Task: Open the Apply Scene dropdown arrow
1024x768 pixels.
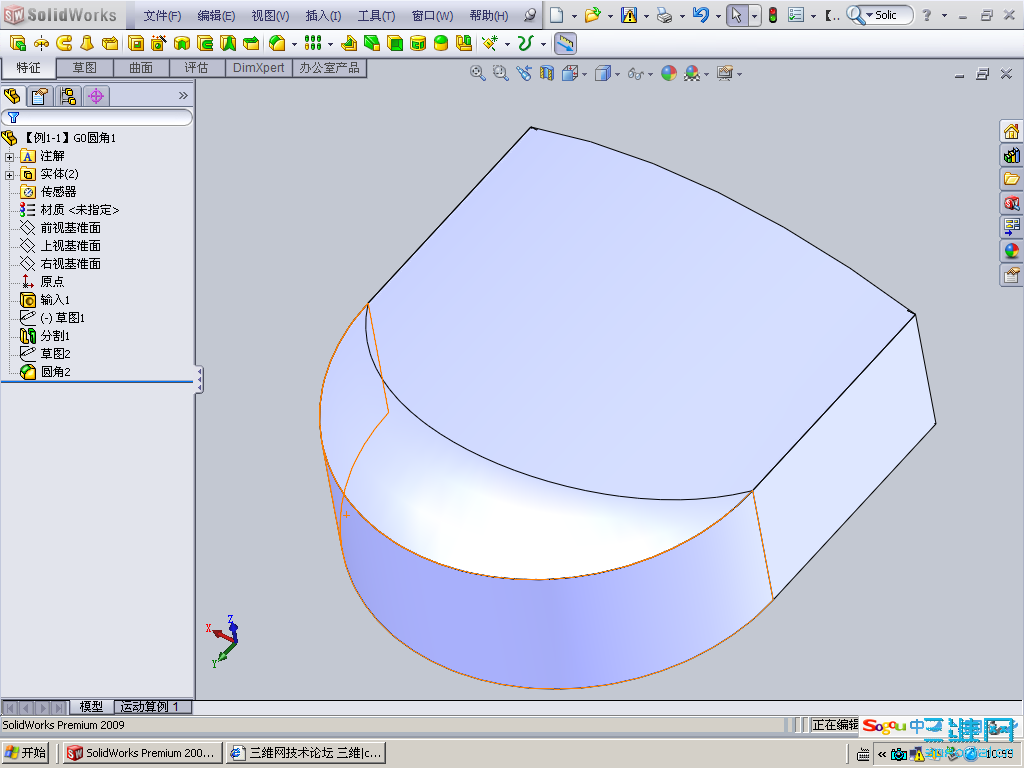Action: 707,74
